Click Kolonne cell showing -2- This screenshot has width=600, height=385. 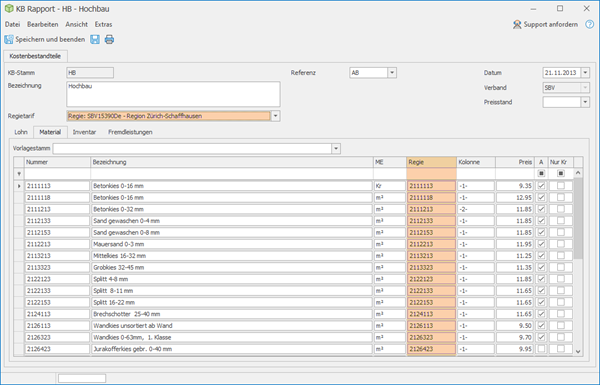[x=476, y=209]
